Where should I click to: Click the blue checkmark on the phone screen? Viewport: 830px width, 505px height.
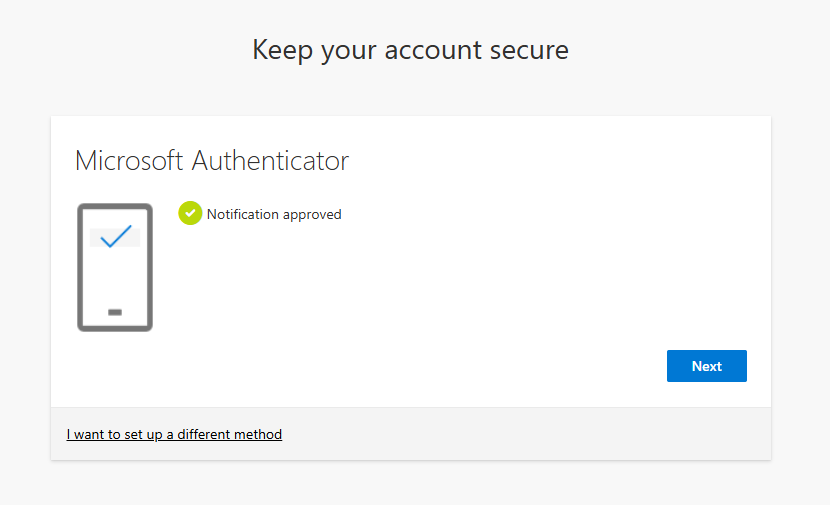tap(116, 236)
